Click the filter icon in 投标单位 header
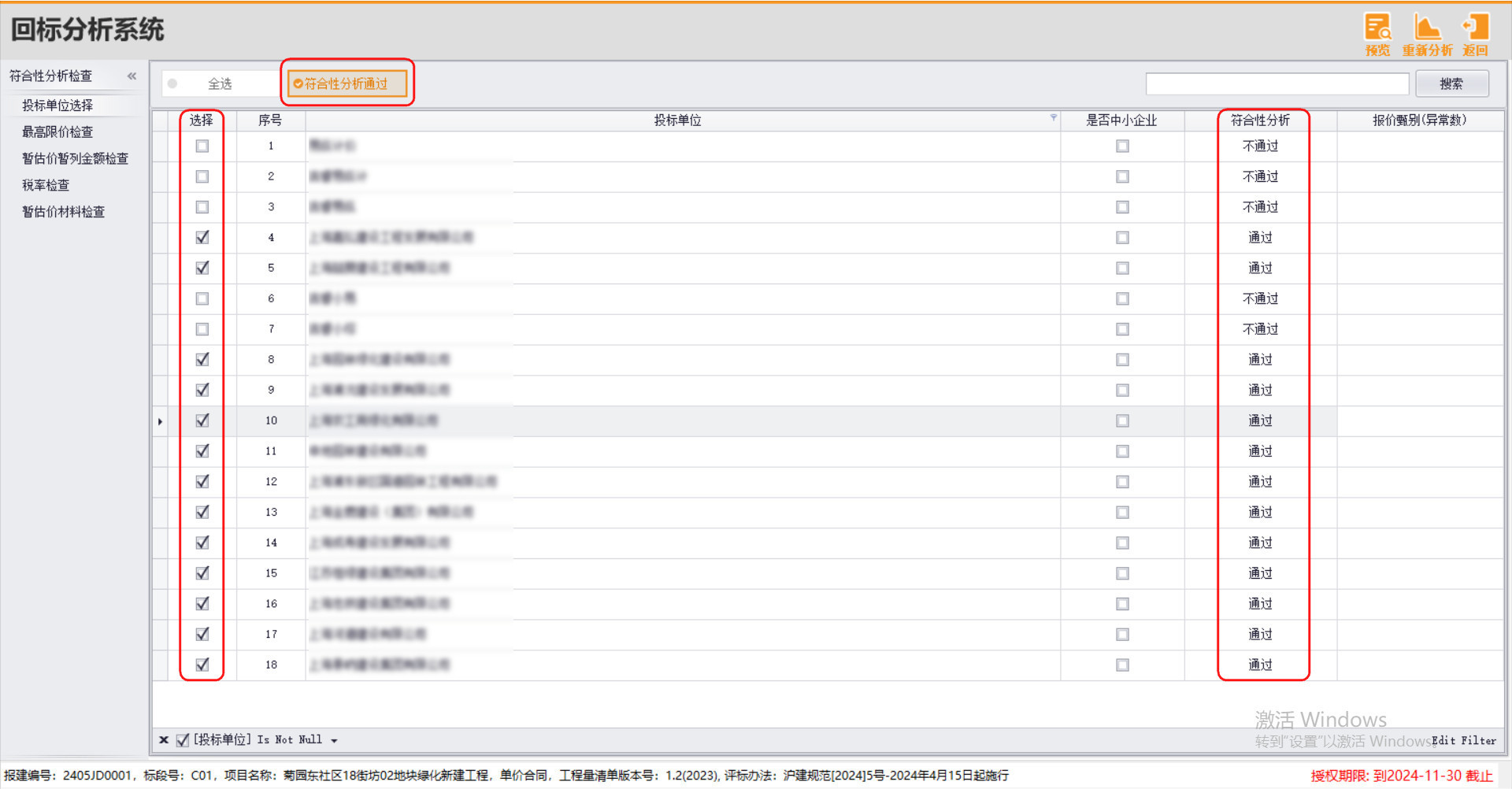Viewport: 1512px width, 789px height. tap(1054, 118)
